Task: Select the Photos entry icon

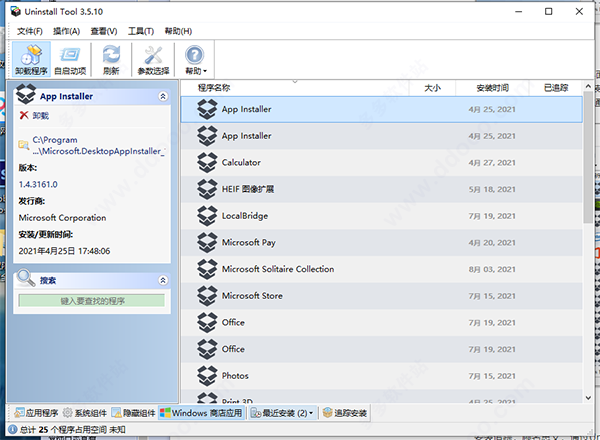Action: click(207, 376)
